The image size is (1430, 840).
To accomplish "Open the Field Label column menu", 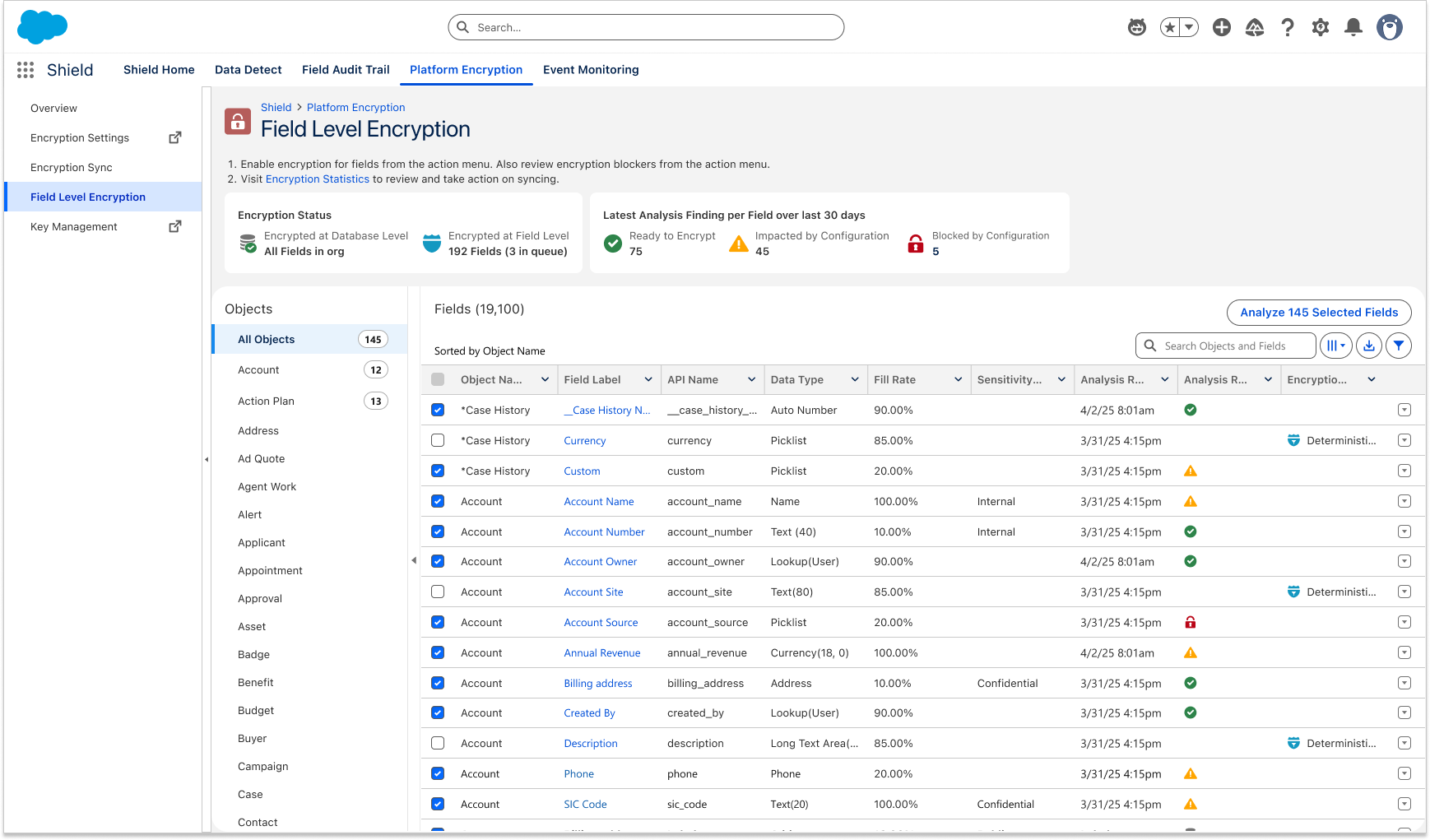I will pos(648,379).
